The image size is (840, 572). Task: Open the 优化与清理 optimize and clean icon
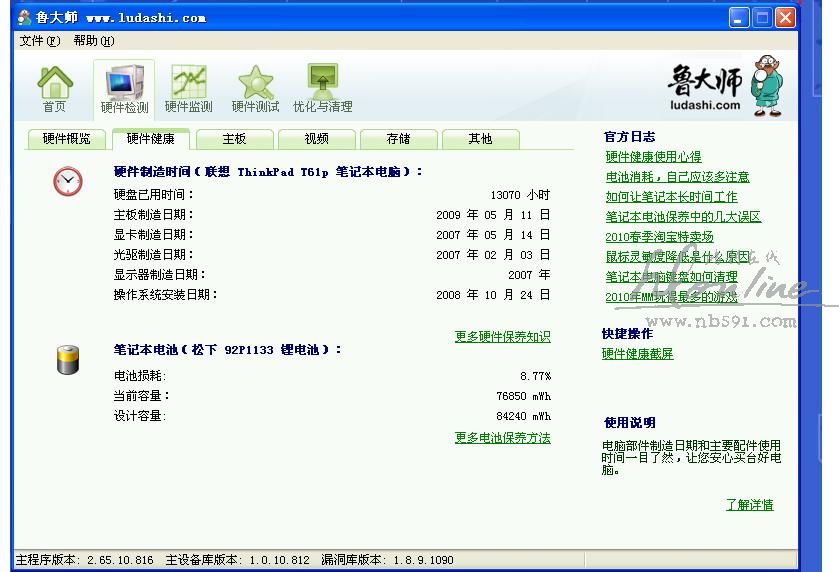click(322, 88)
